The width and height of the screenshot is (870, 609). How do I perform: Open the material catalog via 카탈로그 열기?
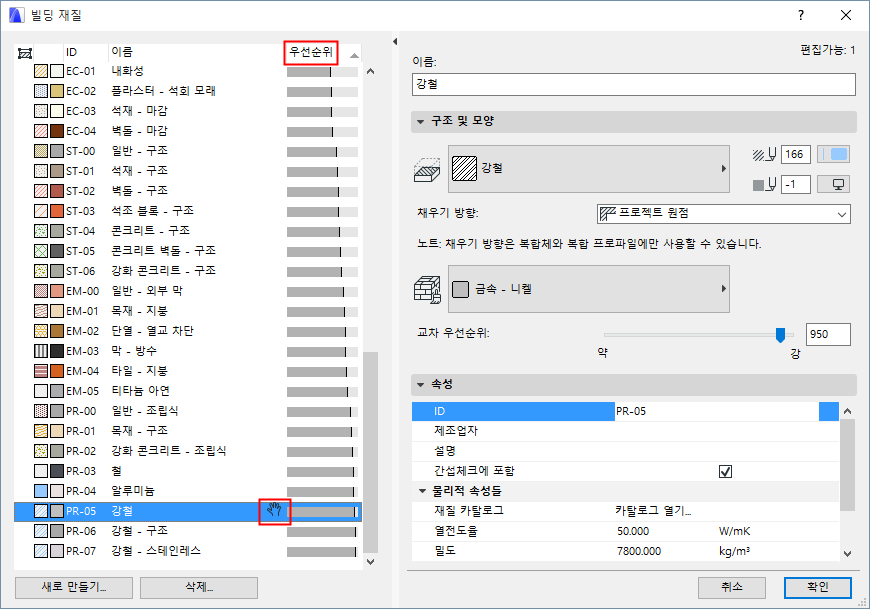pyautogui.click(x=652, y=511)
